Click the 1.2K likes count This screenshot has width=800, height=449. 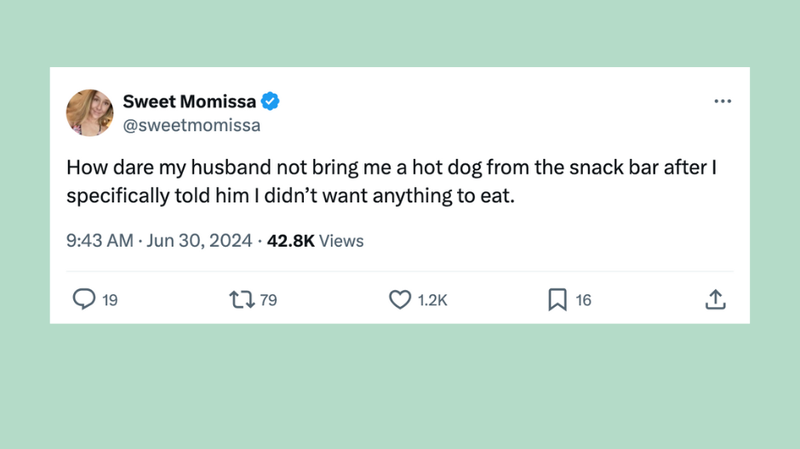pos(432,299)
